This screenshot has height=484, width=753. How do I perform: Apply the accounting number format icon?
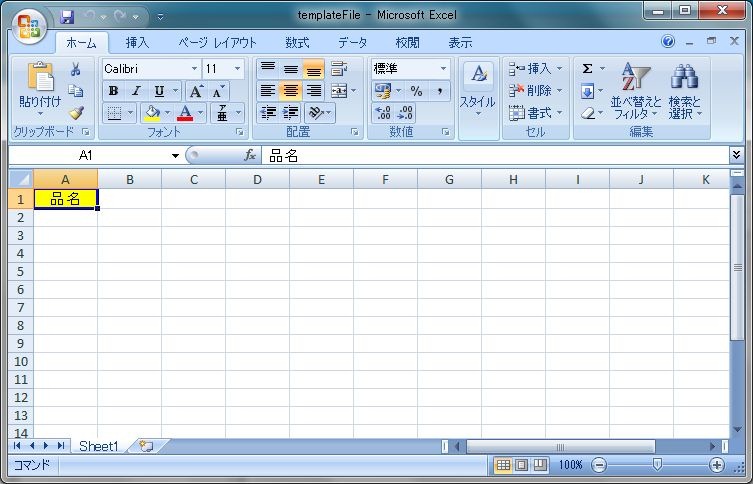coord(383,91)
